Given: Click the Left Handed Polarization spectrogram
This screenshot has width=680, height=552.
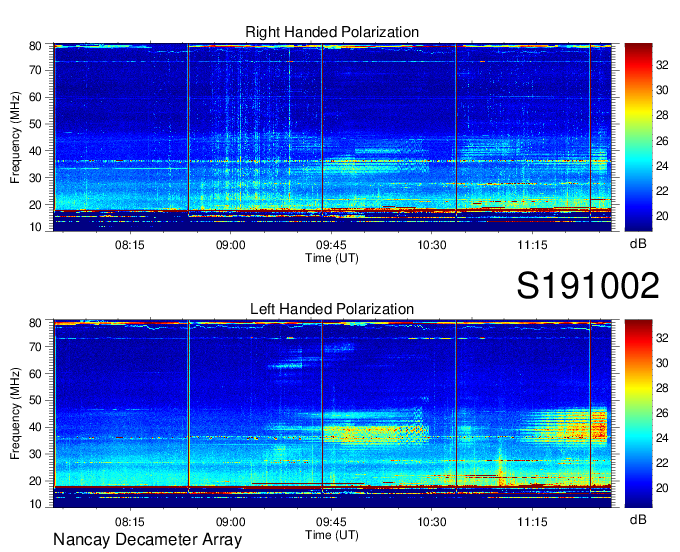Looking at the screenshot, I should 332,414.
